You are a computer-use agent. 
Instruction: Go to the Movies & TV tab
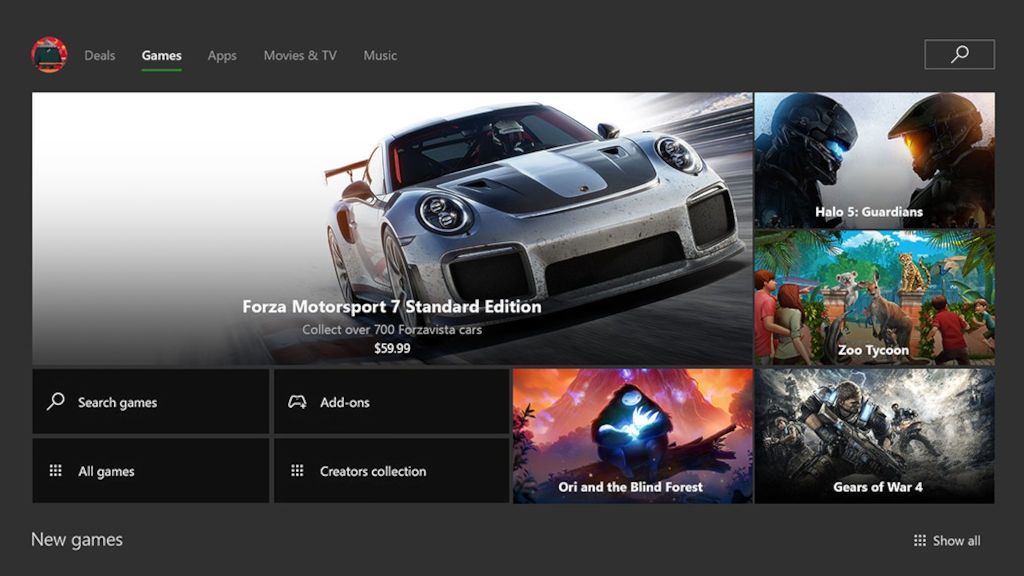tap(300, 56)
